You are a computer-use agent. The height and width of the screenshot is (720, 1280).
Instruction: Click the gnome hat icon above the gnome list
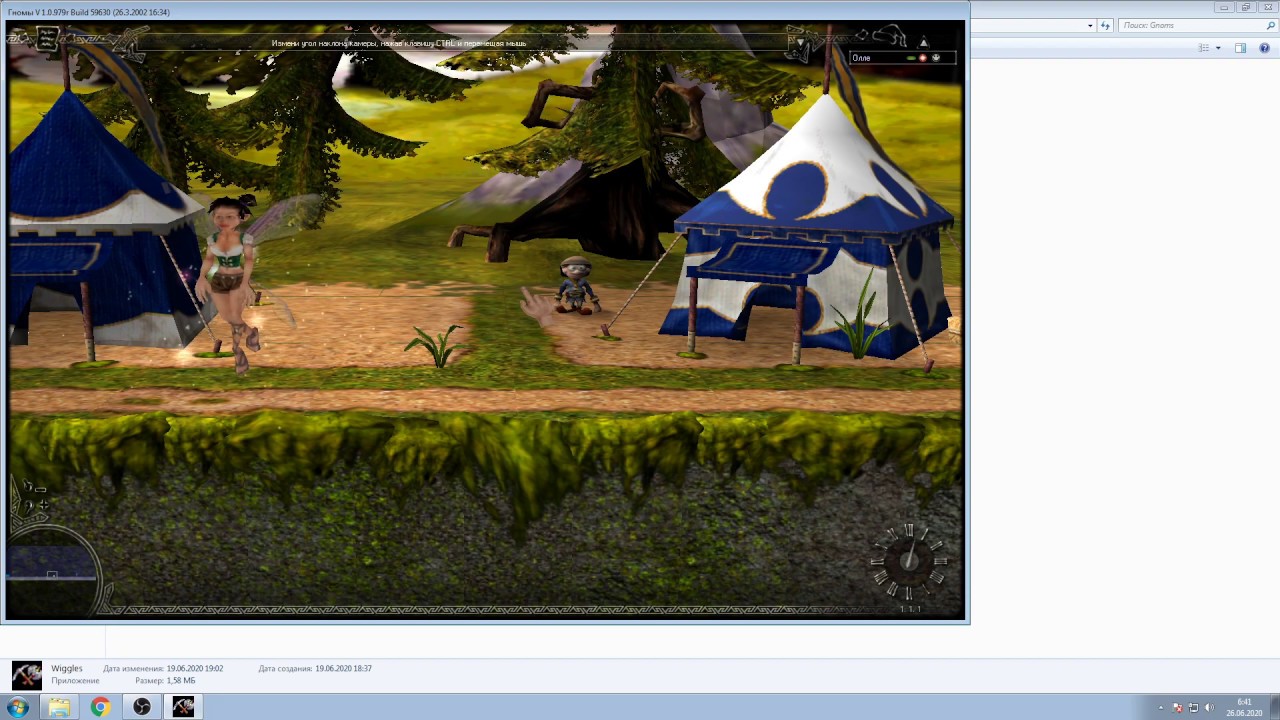[890, 37]
